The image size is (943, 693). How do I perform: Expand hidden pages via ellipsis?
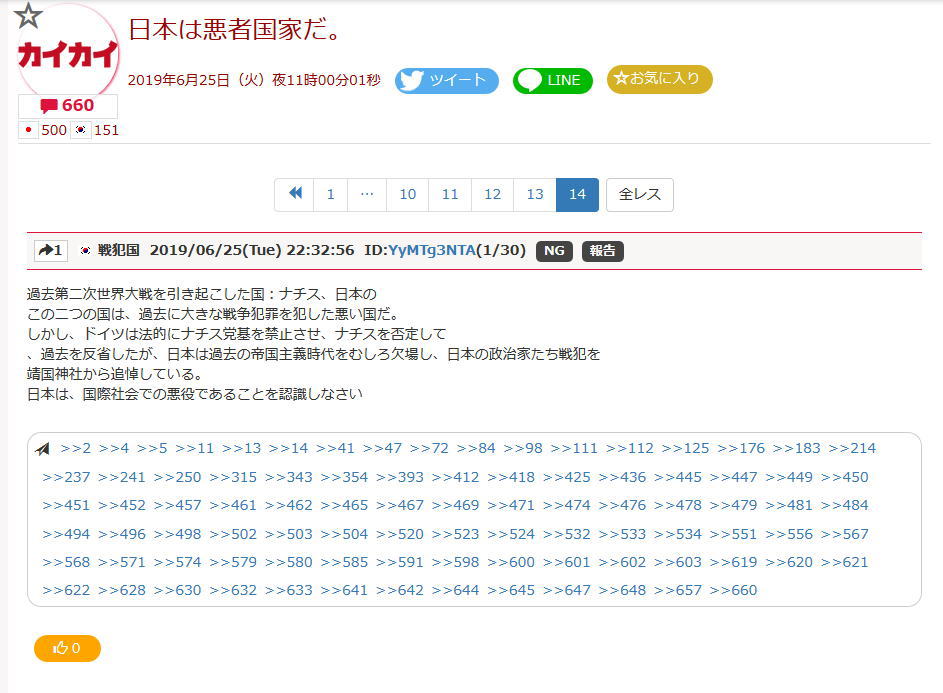click(367, 194)
